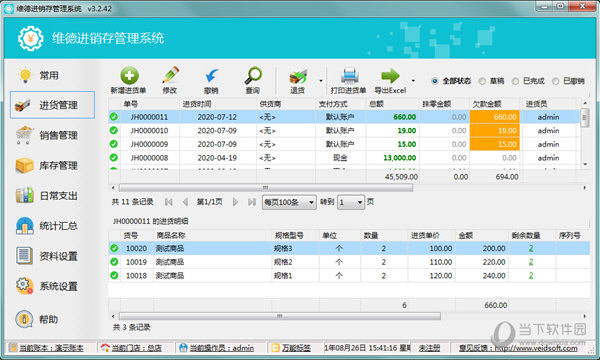Click the 资料设置 document icon
The height and width of the screenshot is (360, 600).
pos(24,256)
